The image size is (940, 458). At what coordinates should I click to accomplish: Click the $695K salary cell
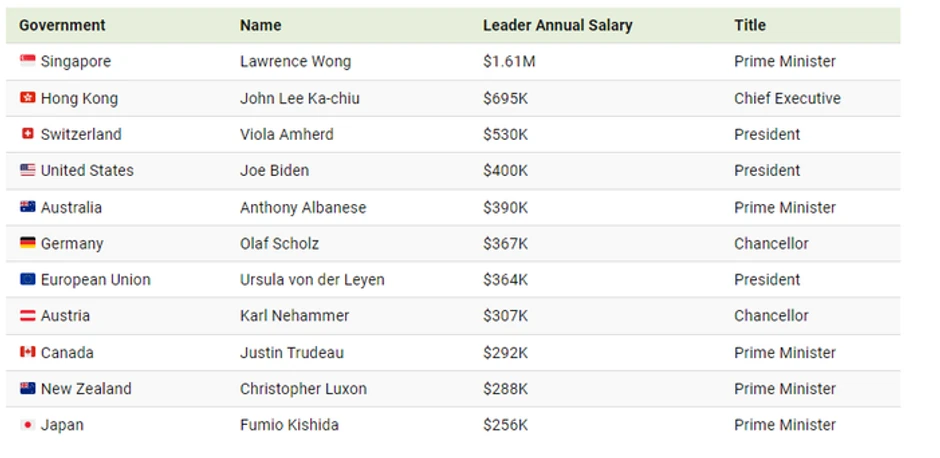coord(506,98)
